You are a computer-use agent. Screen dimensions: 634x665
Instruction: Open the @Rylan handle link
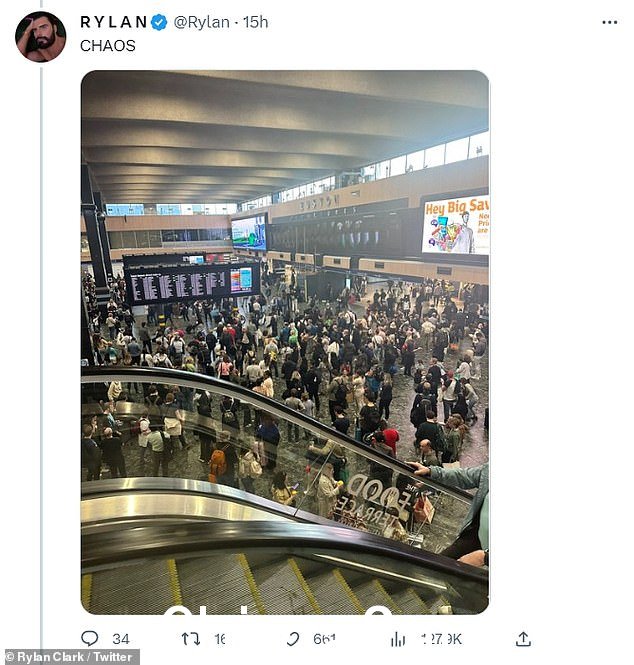pos(201,22)
